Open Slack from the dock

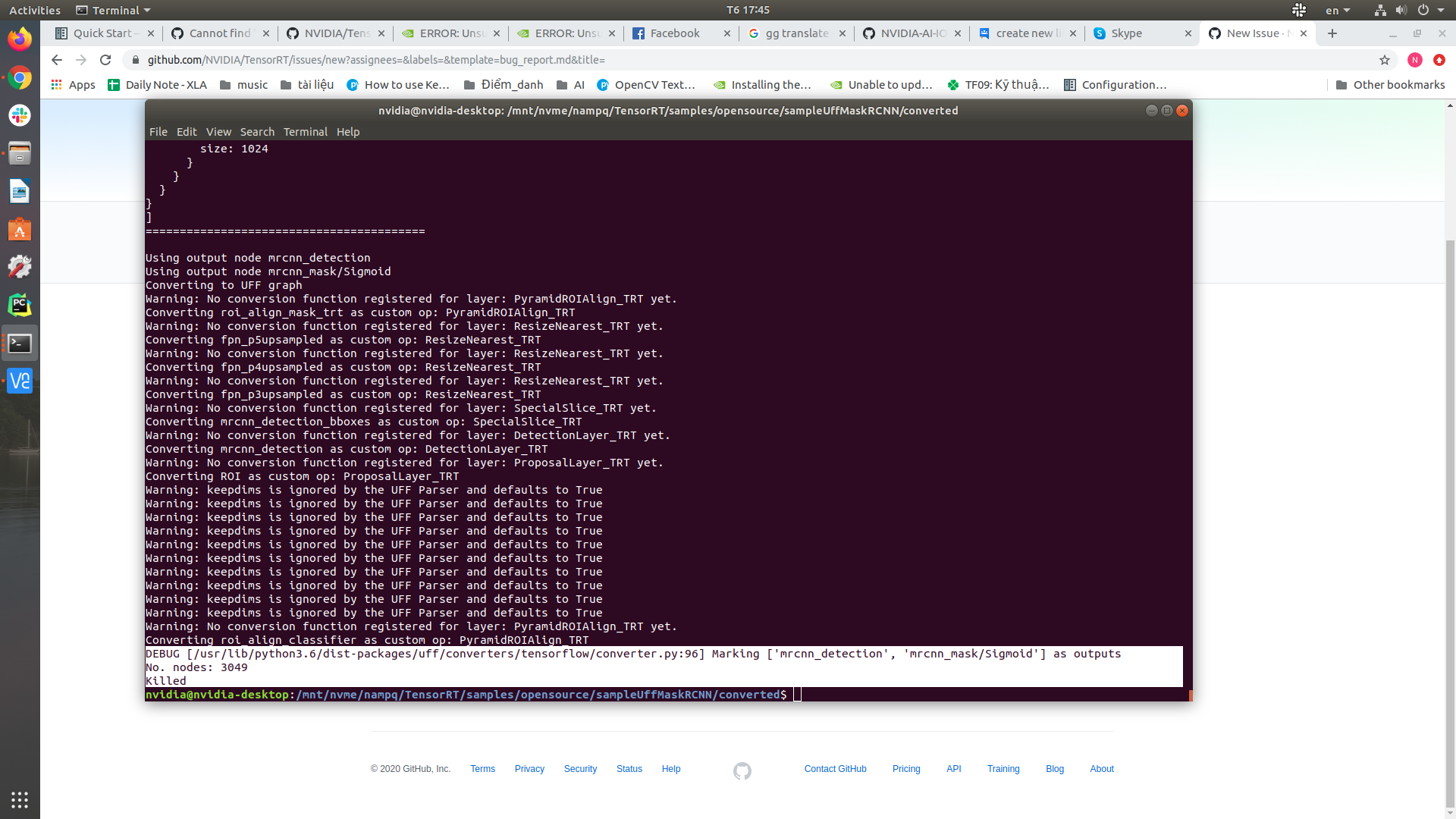(x=19, y=115)
